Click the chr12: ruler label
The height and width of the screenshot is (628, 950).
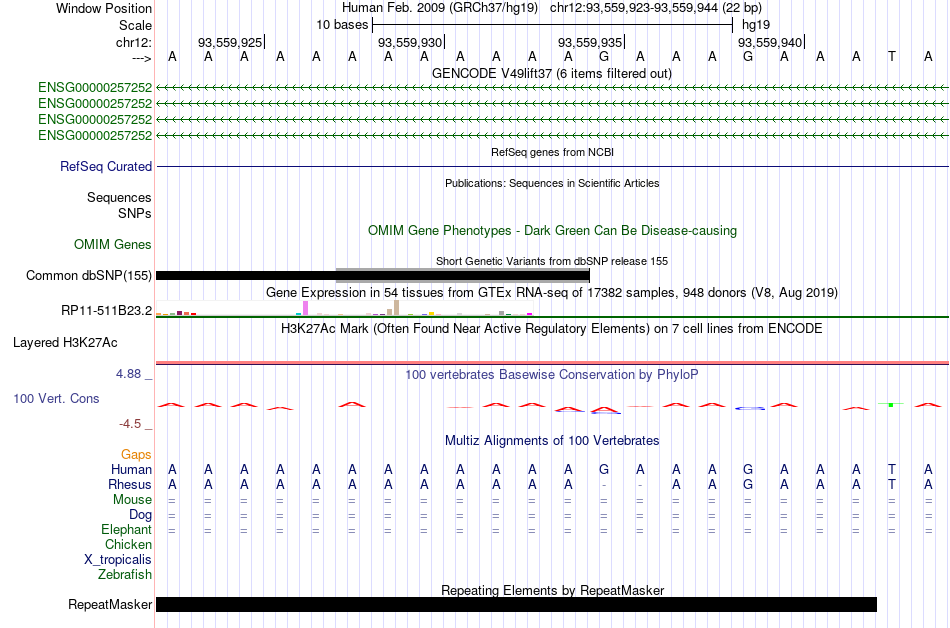[133, 42]
